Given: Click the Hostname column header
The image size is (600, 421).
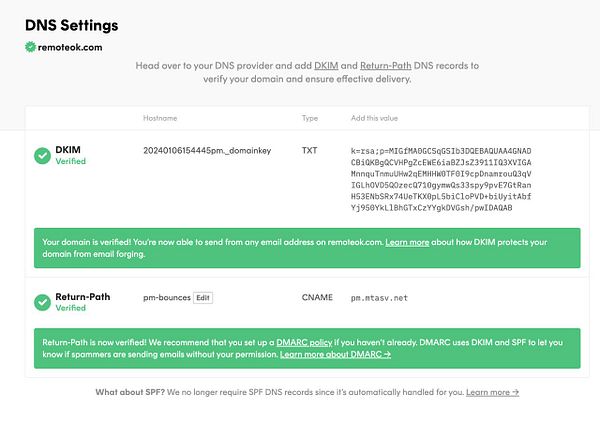Looking at the screenshot, I should click(x=160, y=118).
